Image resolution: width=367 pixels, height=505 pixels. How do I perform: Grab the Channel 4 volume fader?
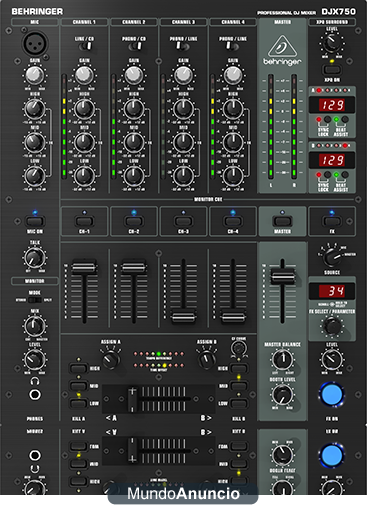(x=233, y=317)
